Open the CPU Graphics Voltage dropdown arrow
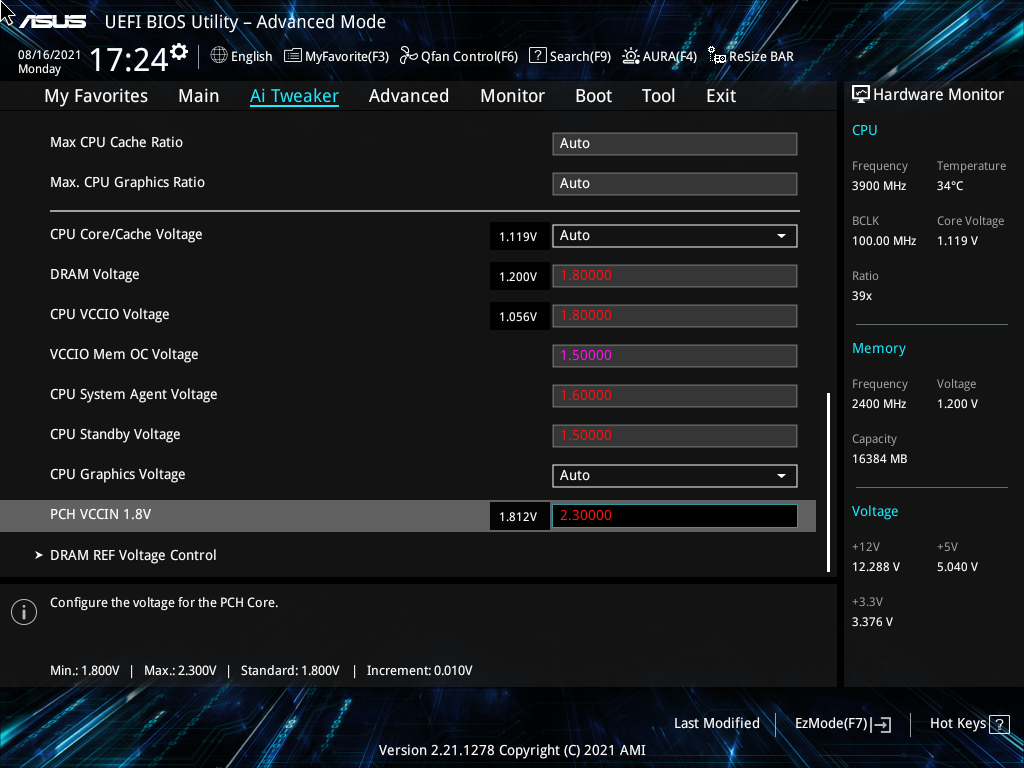 pos(781,475)
